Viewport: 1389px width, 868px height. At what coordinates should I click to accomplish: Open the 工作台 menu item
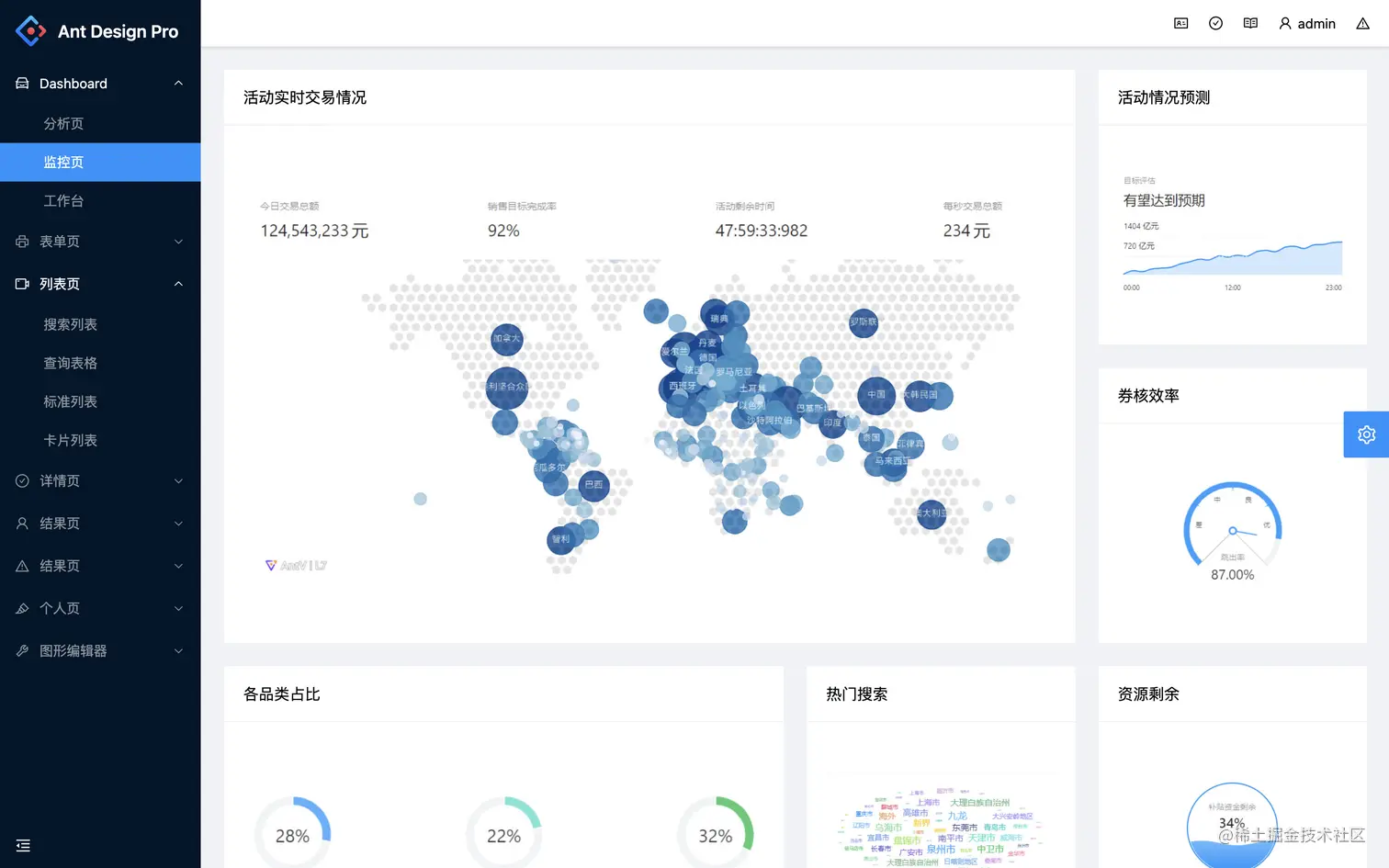pyautogui.click(x=100, y=201)
